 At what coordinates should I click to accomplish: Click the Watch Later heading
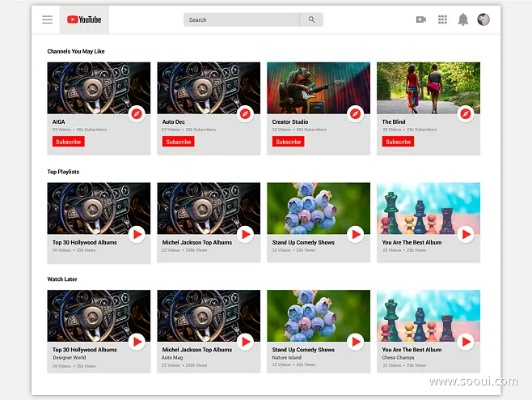(62, 279)
